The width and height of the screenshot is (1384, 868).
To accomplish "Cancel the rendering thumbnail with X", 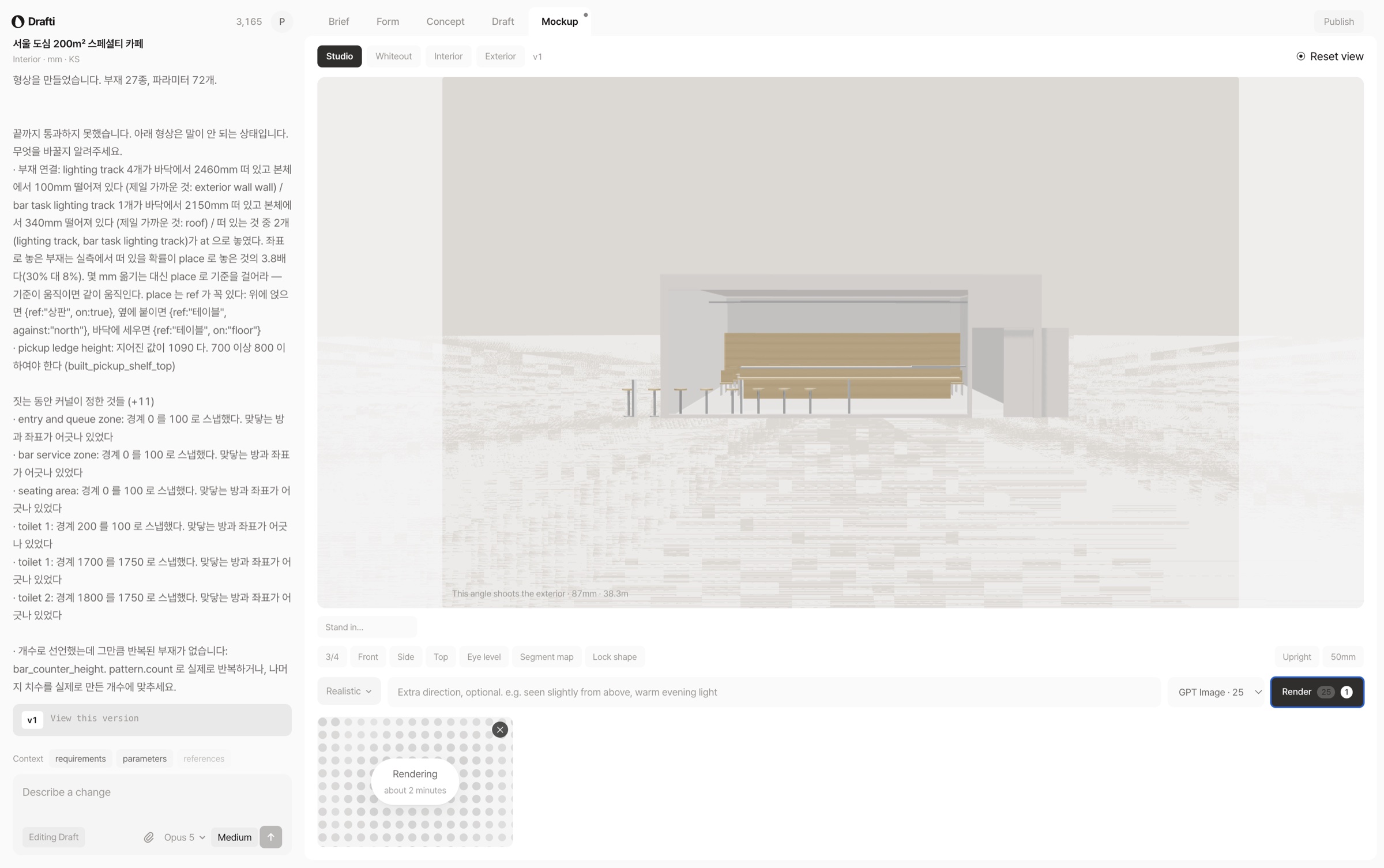I will click(500, 730).
